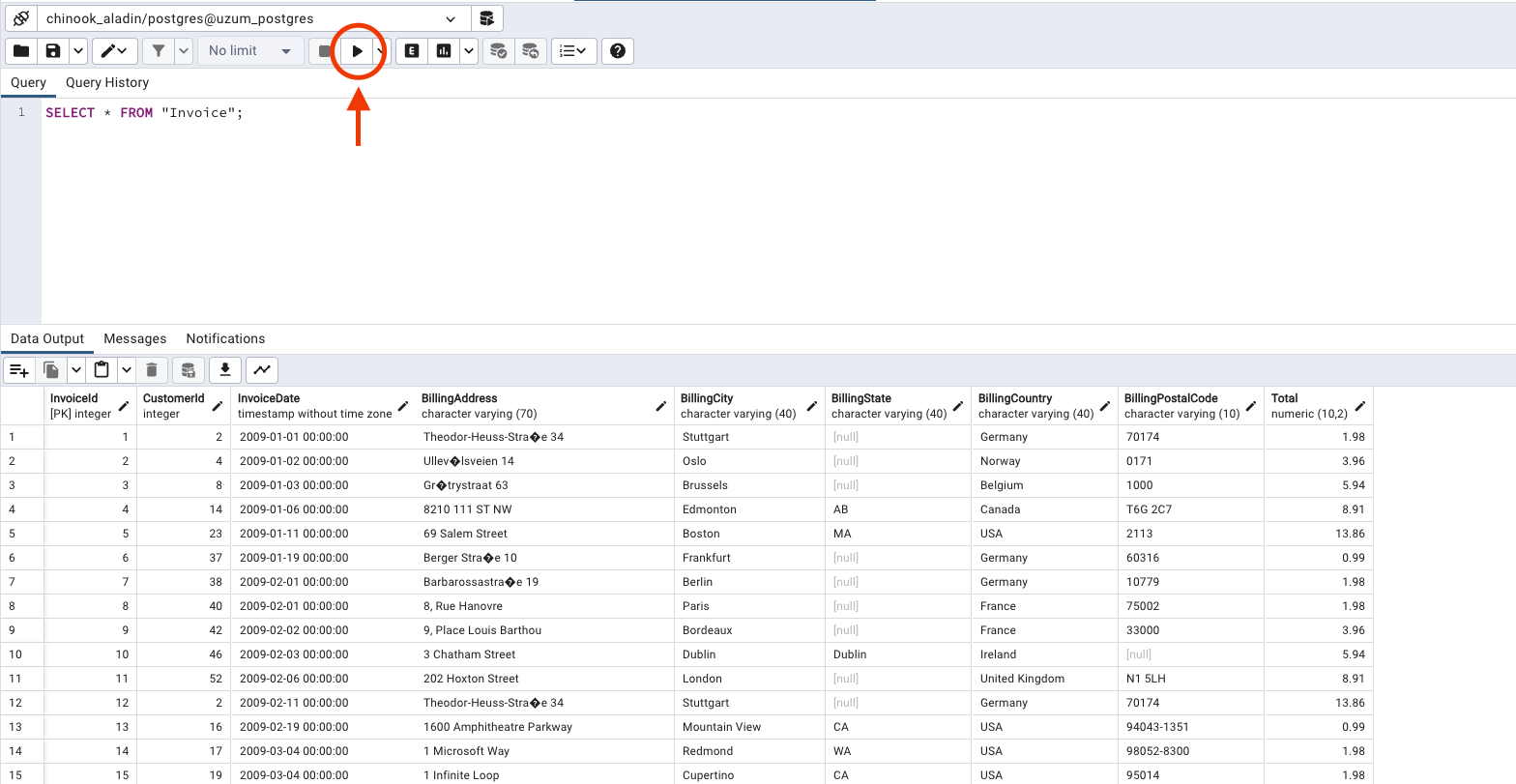This screenshot has height=784, width=1516.
Task: Toggle the connection status icon
Action: pos(20,18)
